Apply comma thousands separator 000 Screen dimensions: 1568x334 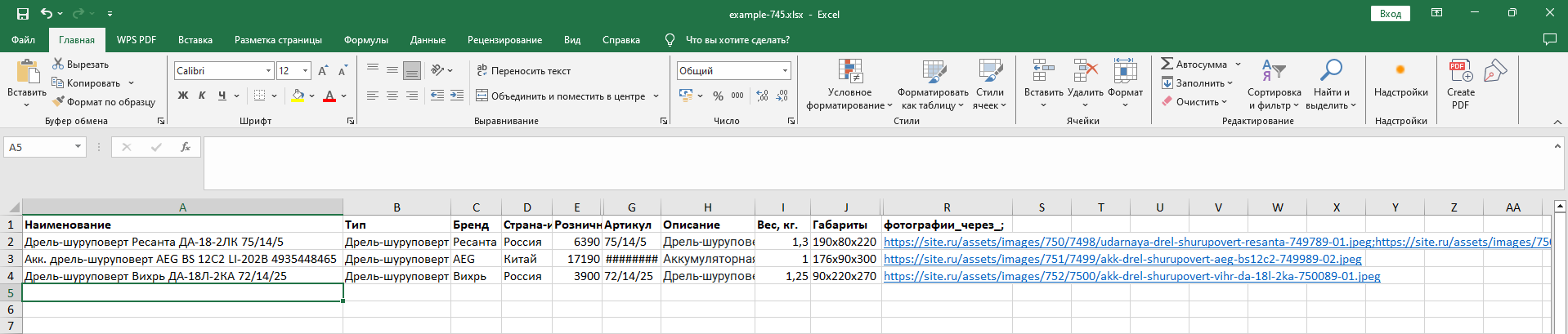coord(737,96)
